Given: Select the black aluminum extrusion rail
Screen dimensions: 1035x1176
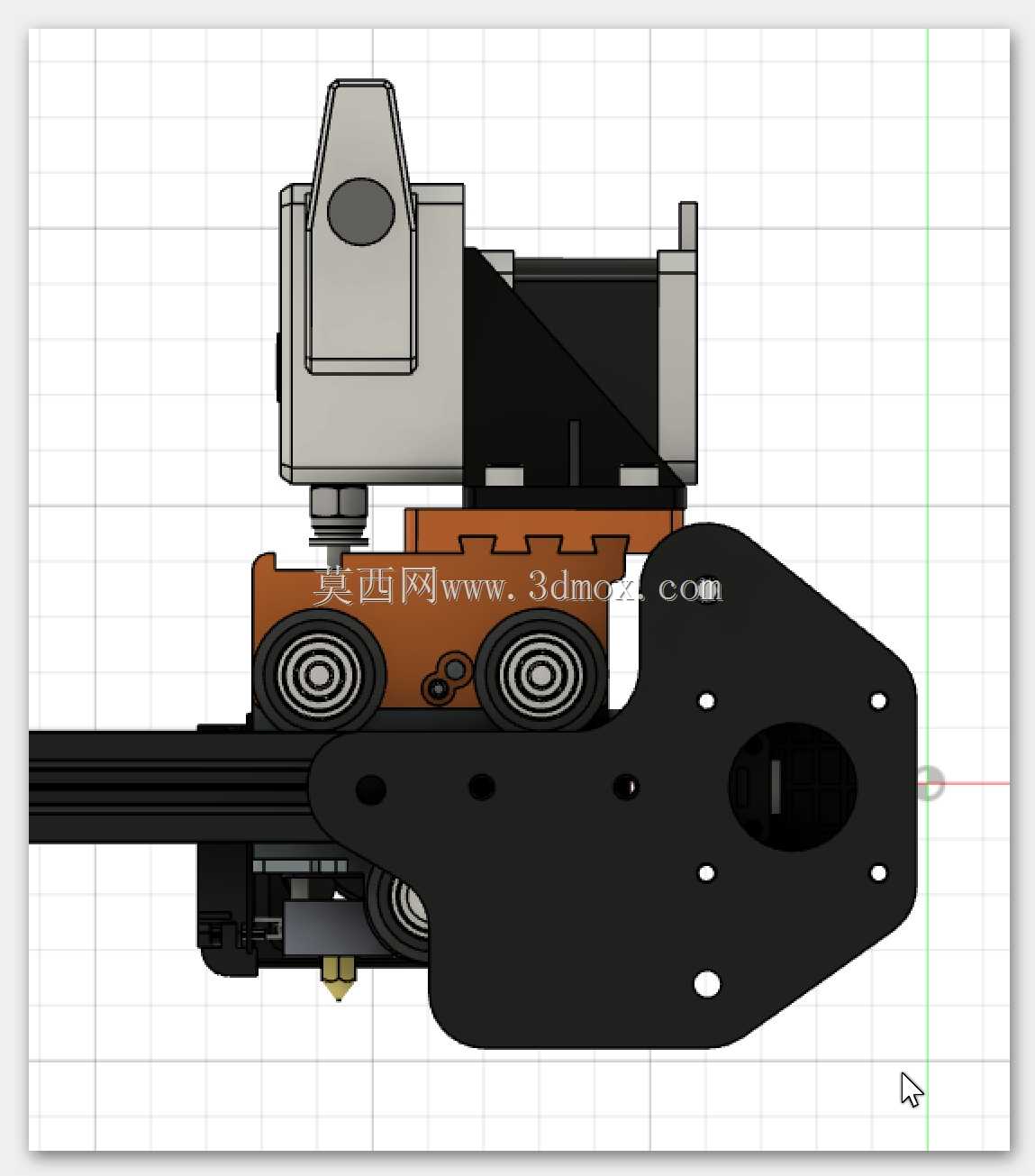Looking at the screenshot, I should coord(171,787).
